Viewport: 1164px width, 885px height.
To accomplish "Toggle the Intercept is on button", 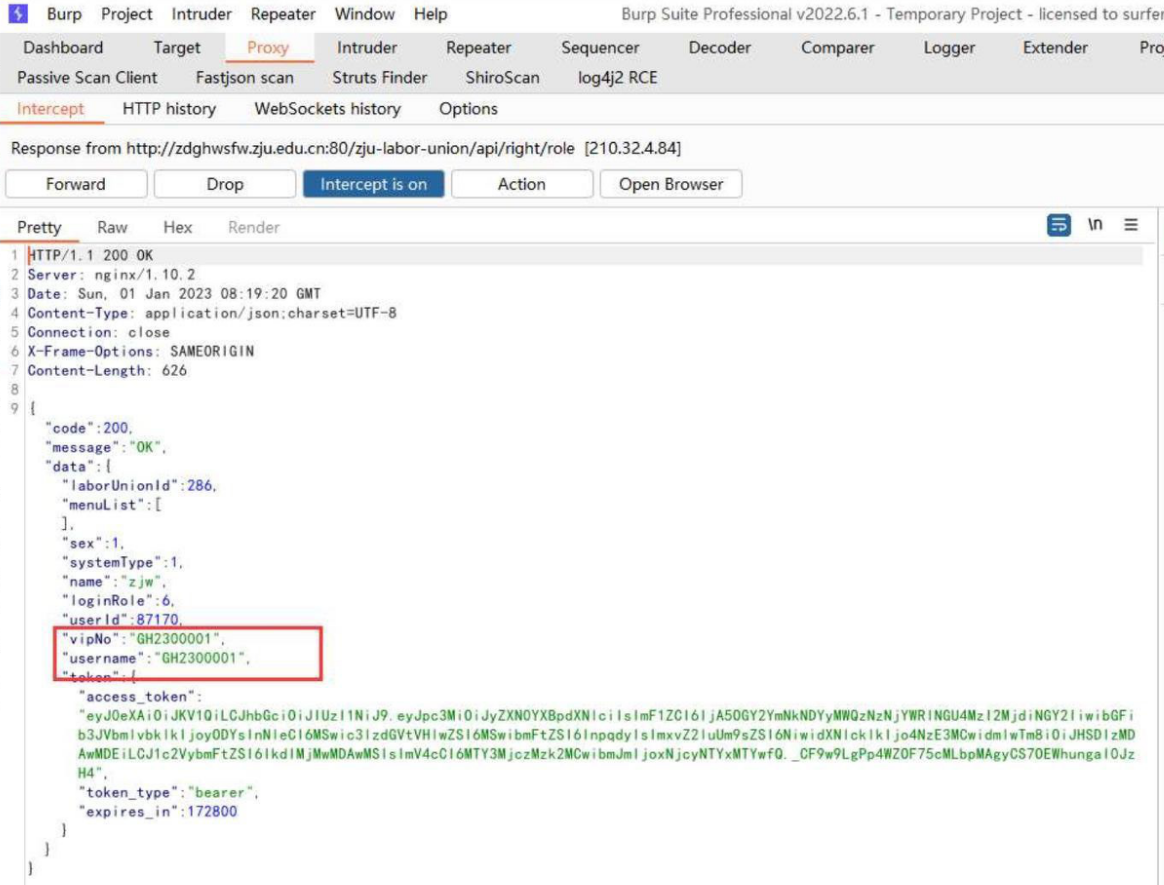I will (373, 184).
